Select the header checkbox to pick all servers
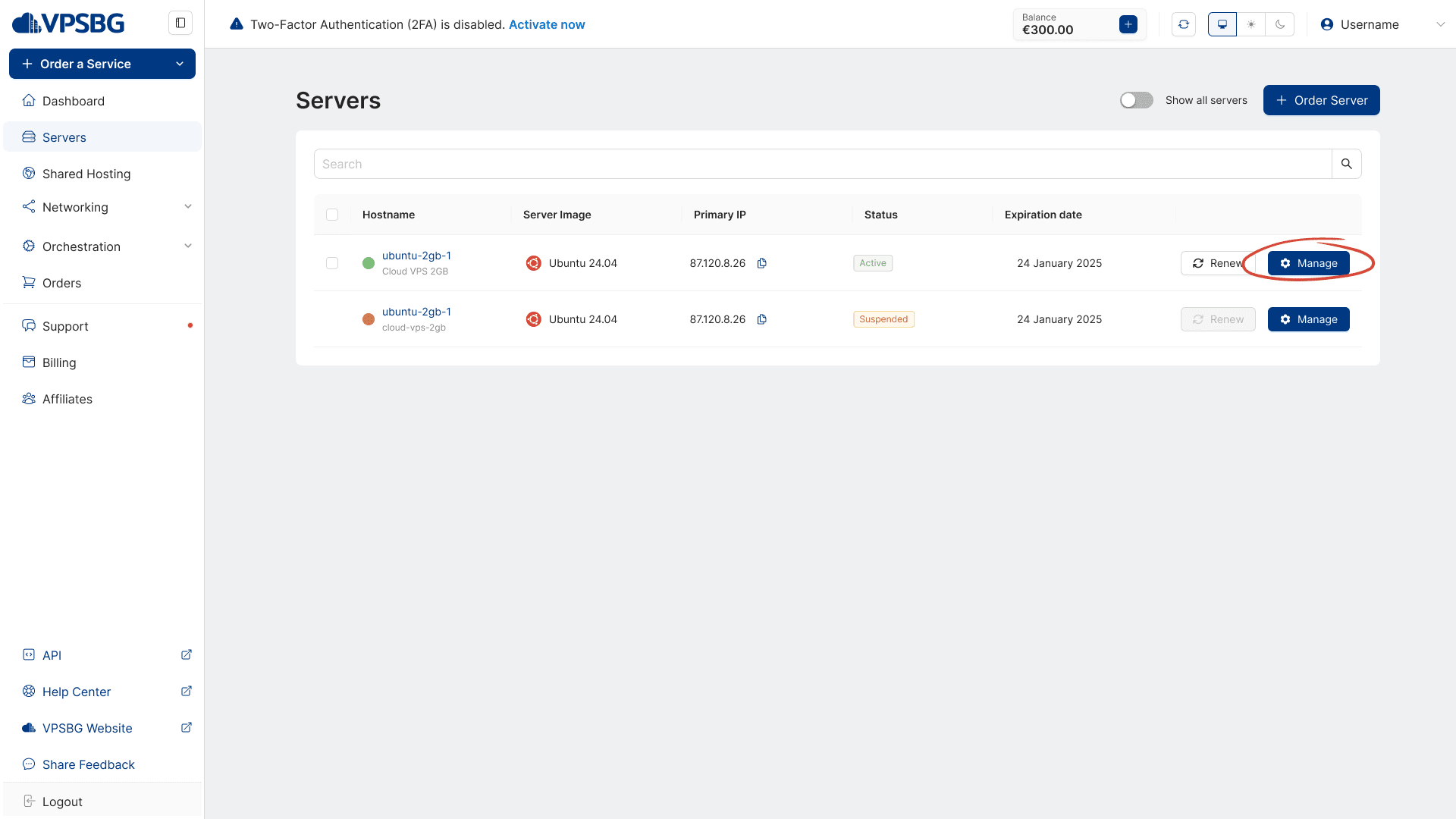This screenshot has height=819, width=1456. [x=332, y=215]
